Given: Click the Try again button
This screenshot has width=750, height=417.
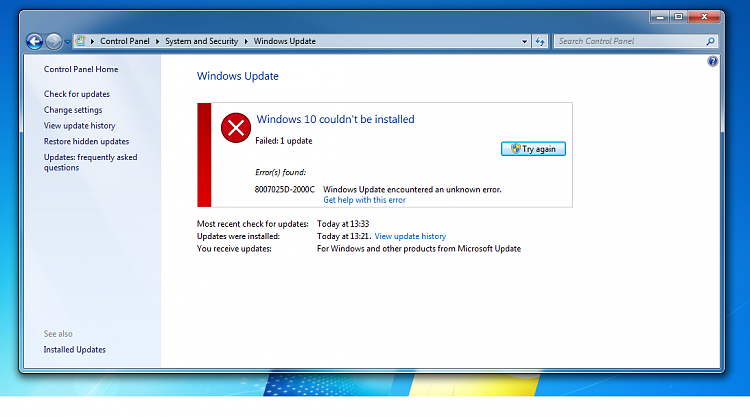Looking at the screenshot, I should pyautogui.click(x=533, y=149).
